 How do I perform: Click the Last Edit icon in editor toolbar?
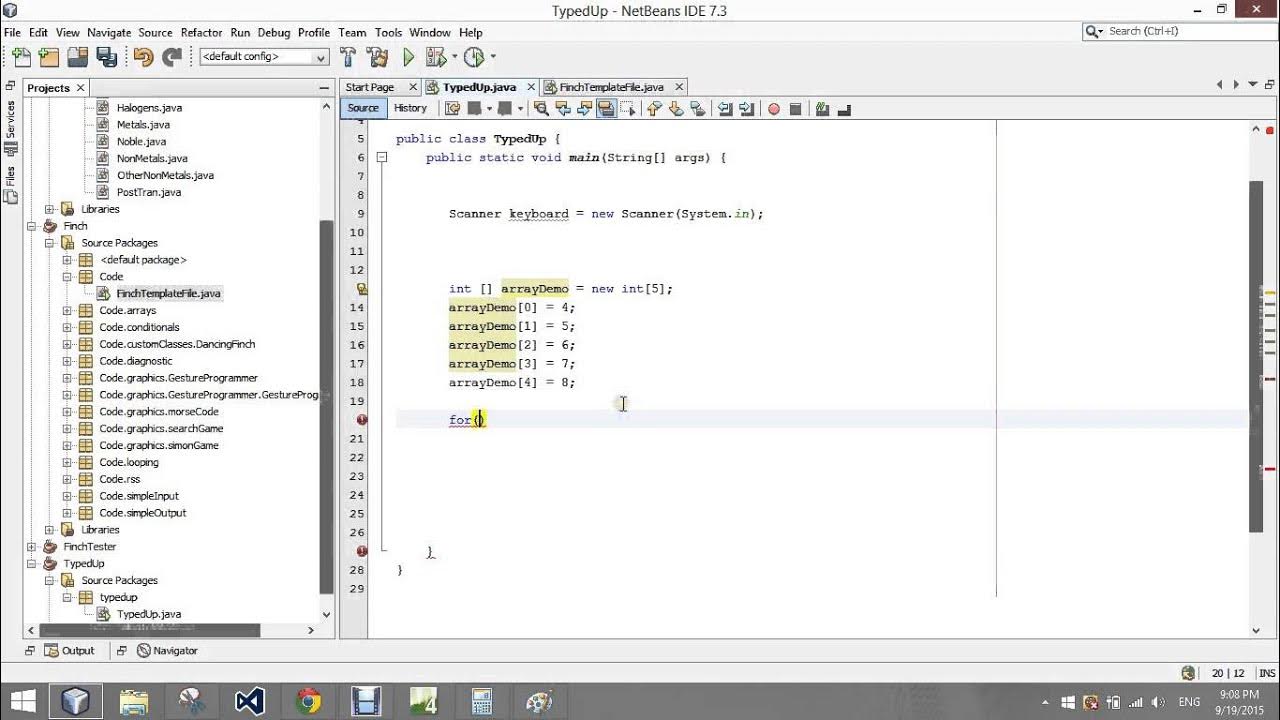pos(451,109)
